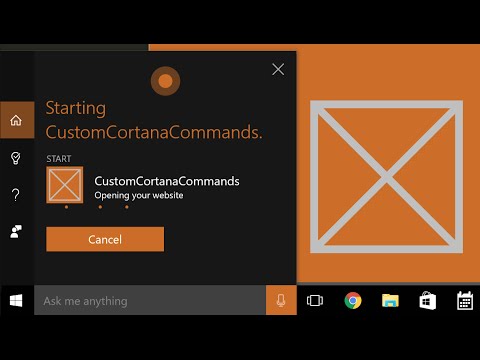Viewport: 480px width, 360px height.
Task: Open File Explorer from taskbar
Action: pos(390,300)
